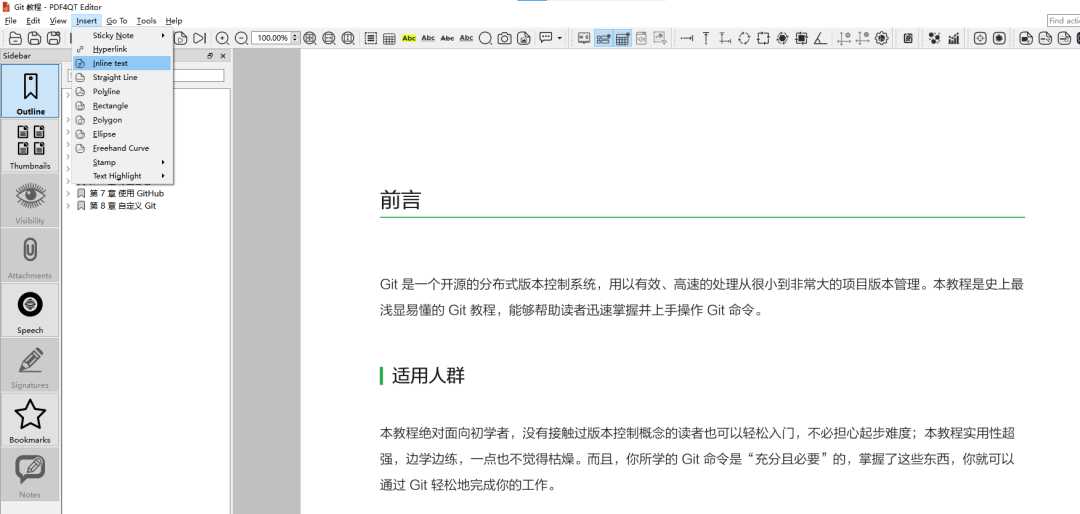Open the Edit menu
The height and width of the screenshot is (514, 1080).
tap(33, 21)
